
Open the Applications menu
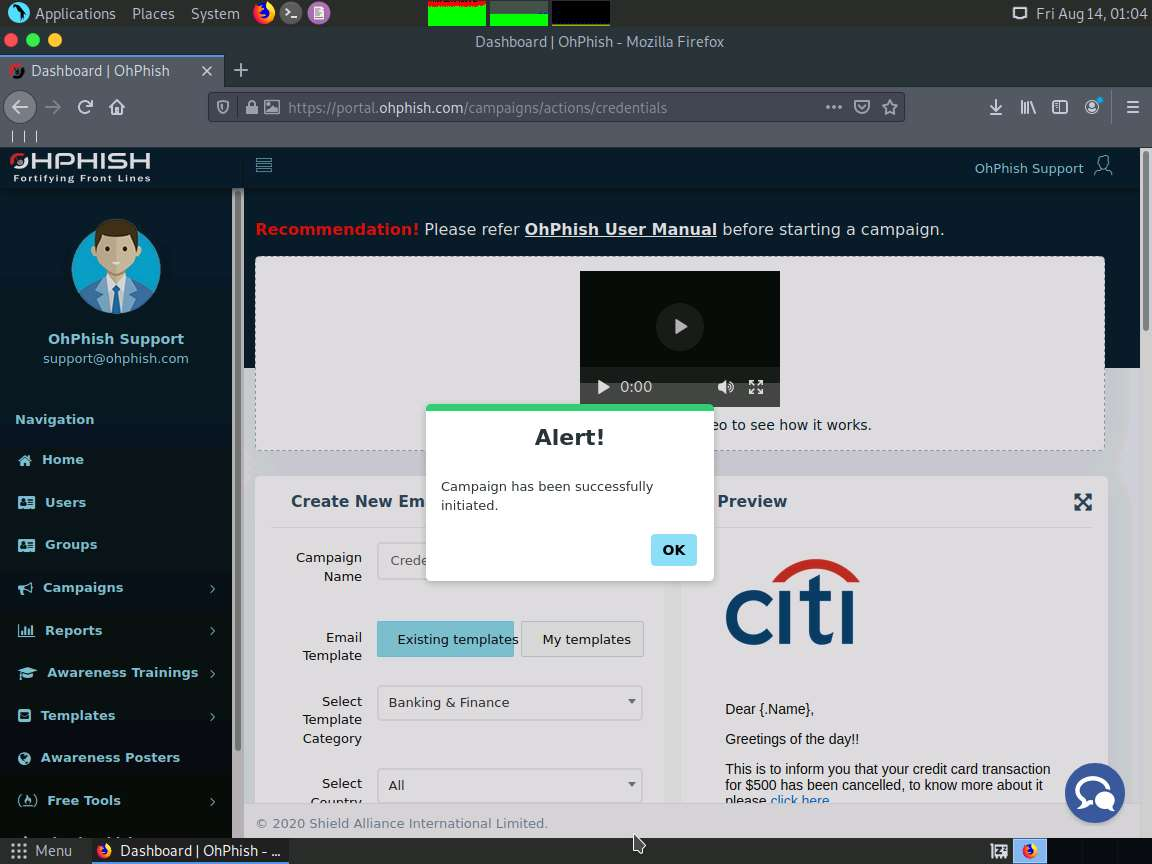coord(75,13)
